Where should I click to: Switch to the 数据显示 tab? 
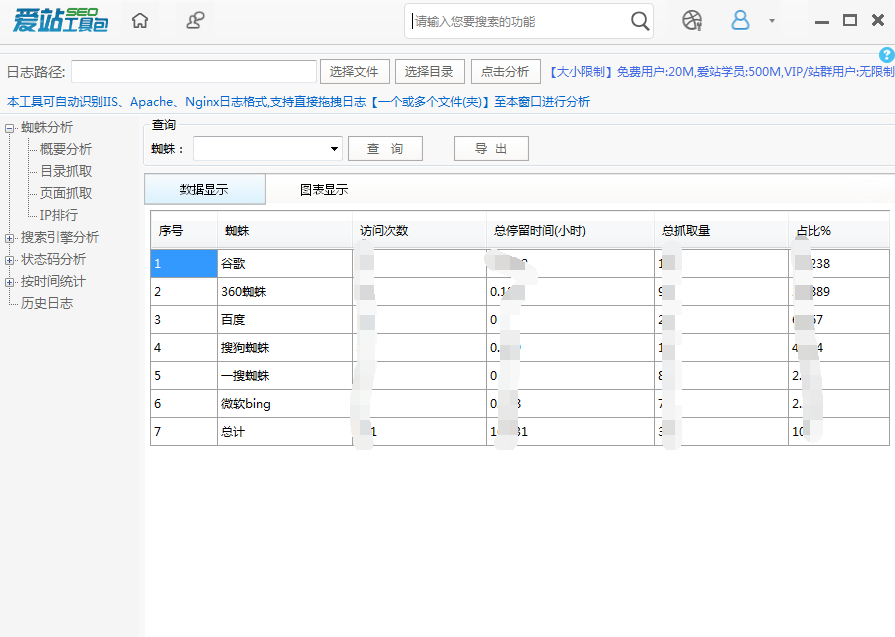204,190
